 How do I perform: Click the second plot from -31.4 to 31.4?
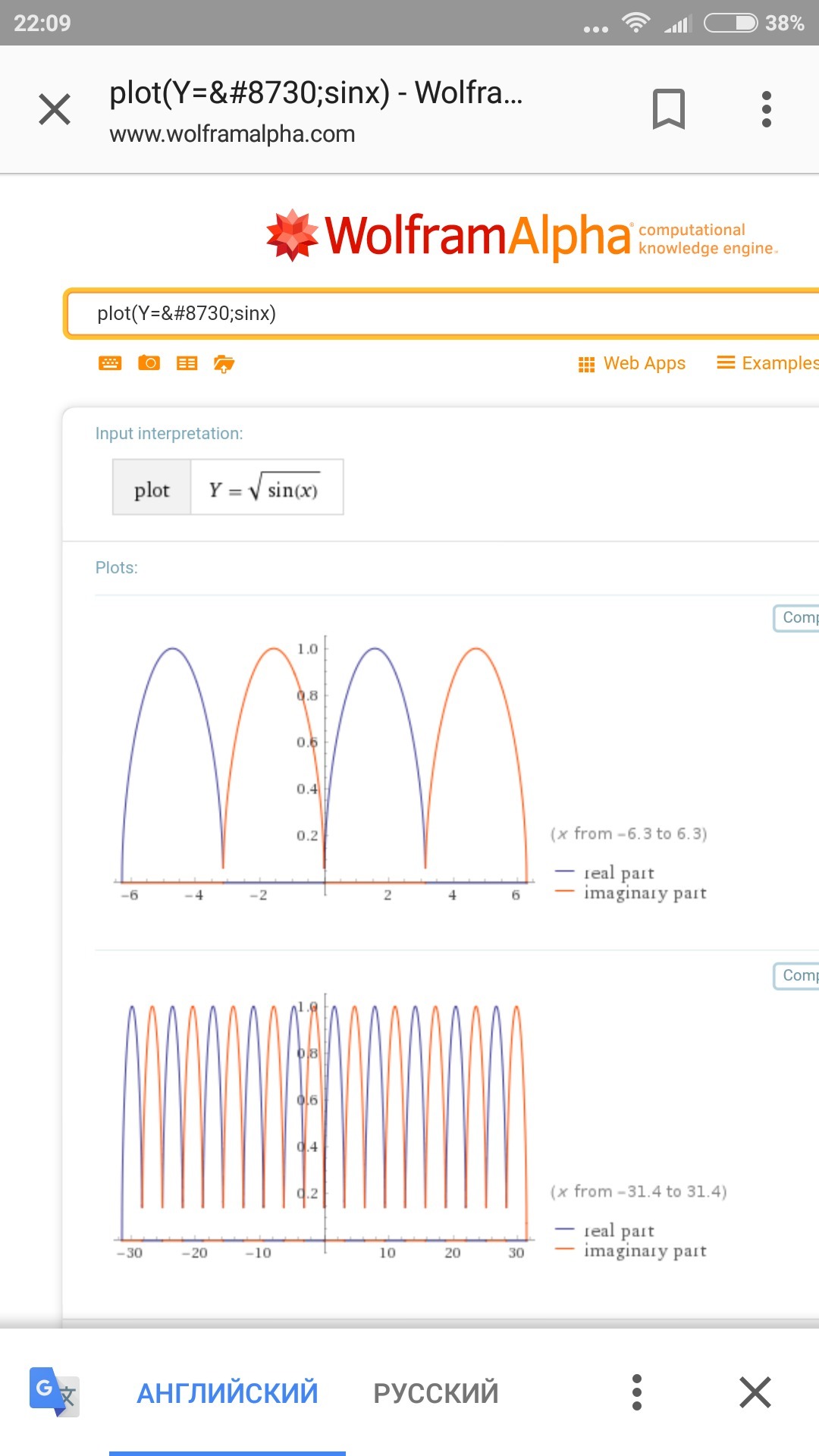325,1122
